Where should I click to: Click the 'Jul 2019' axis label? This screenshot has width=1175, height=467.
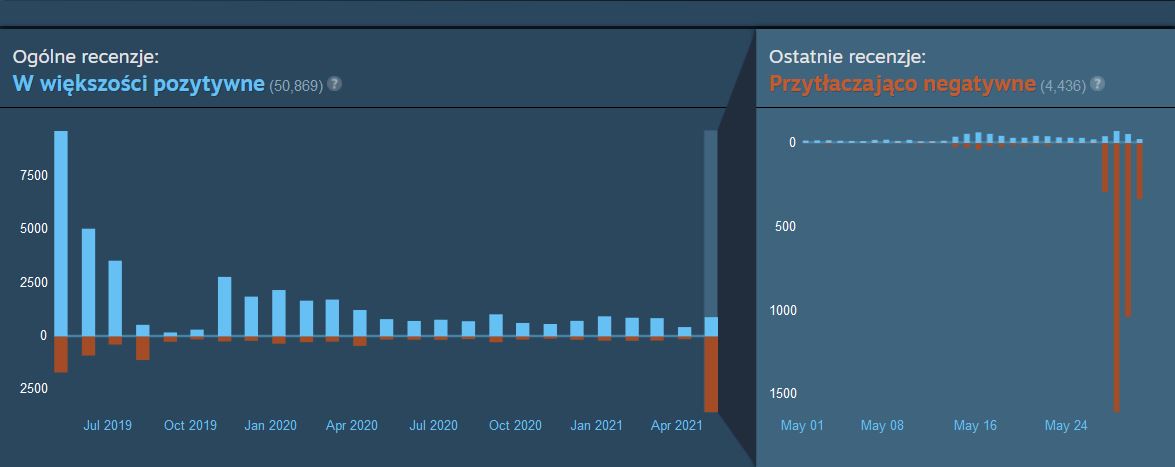[107, 425]
